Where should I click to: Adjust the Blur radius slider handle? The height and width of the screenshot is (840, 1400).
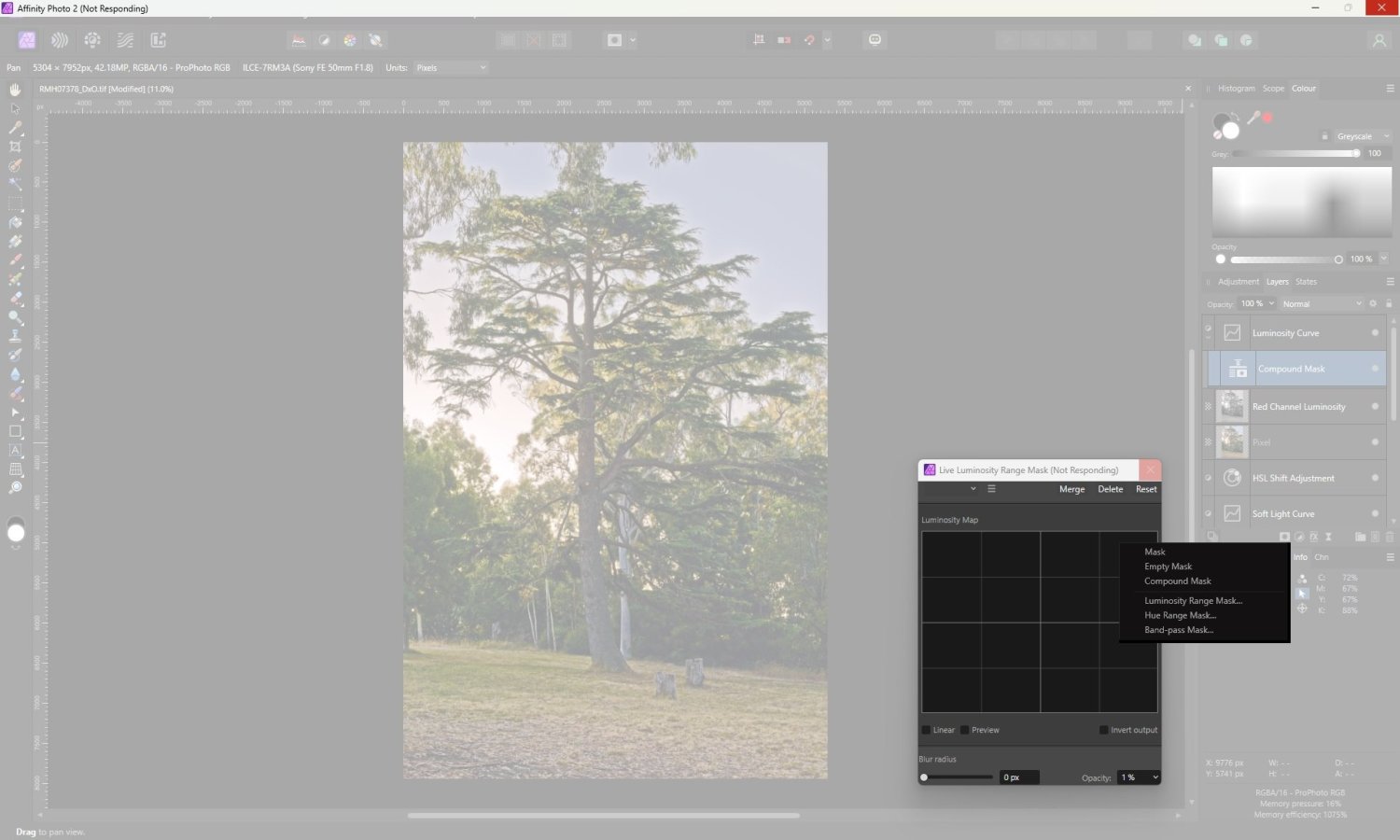924,777
